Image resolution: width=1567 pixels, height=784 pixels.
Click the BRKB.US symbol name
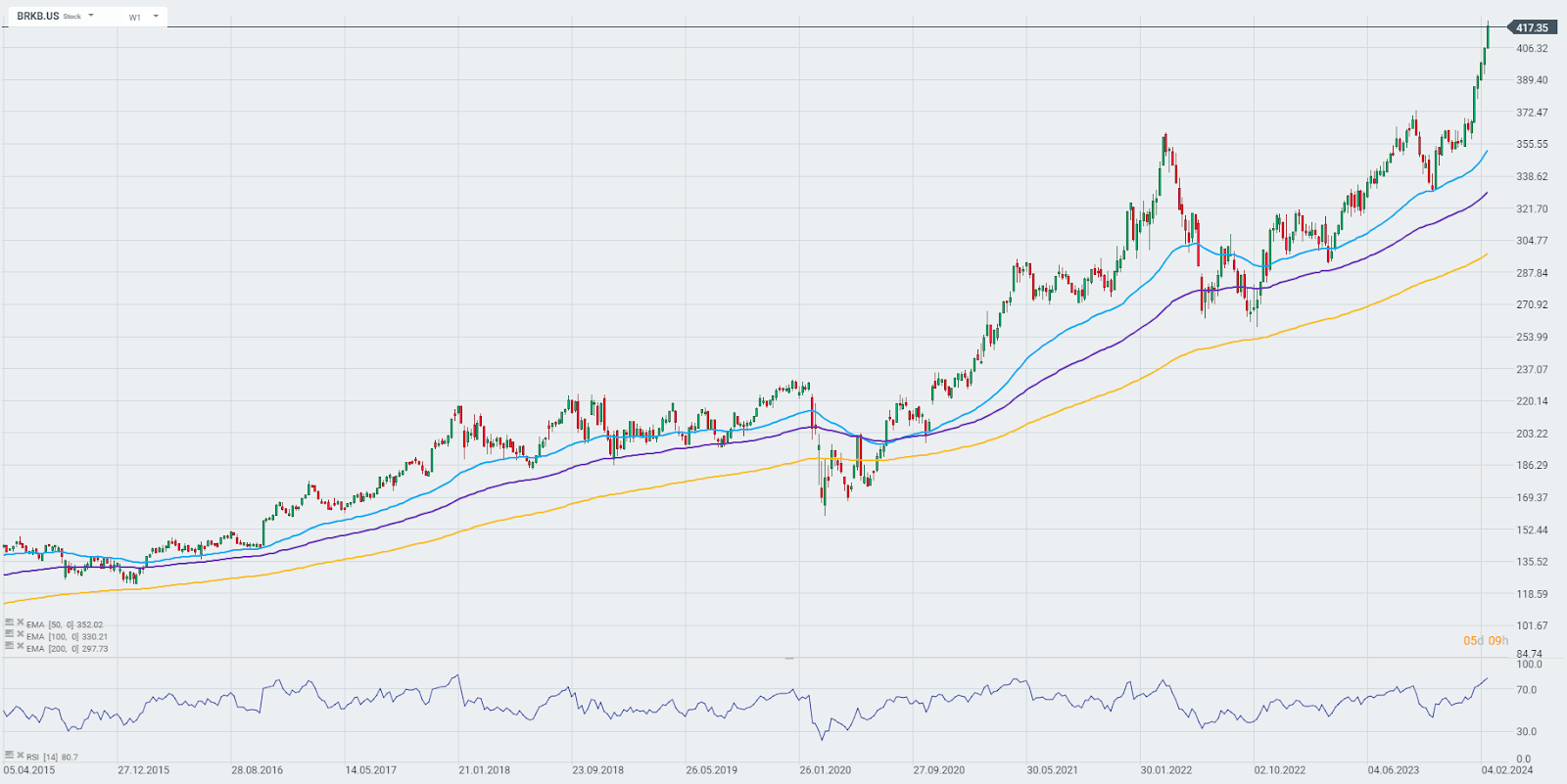coord(38,17)
